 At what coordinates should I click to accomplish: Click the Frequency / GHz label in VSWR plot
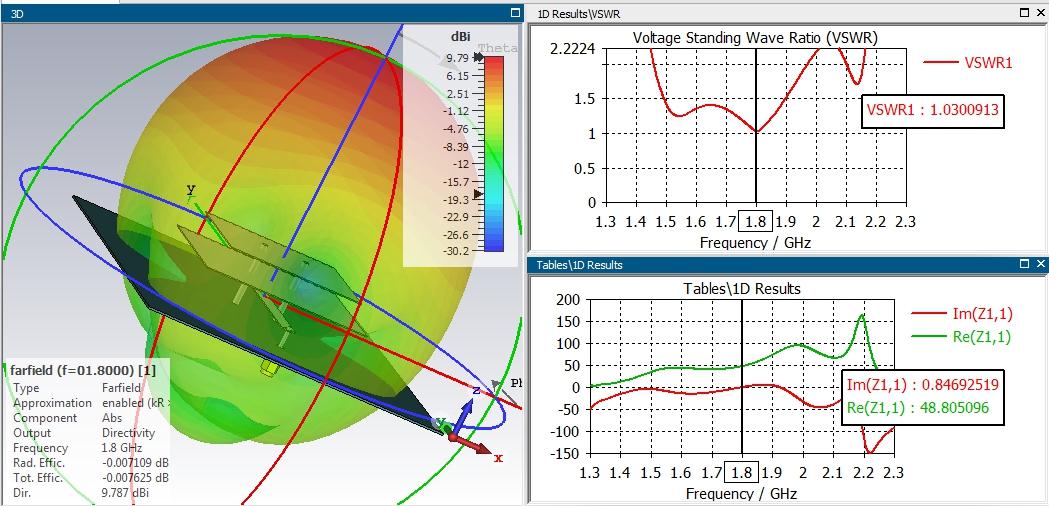tap(755, 242)
